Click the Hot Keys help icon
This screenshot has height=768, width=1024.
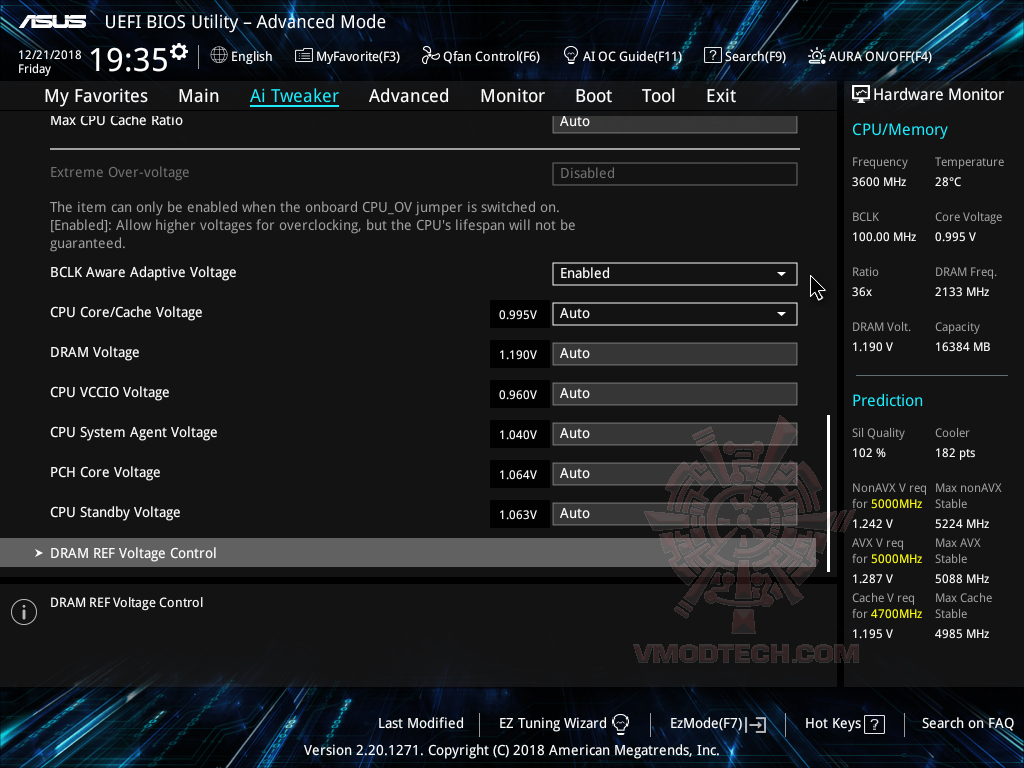(x=876, y=723)
